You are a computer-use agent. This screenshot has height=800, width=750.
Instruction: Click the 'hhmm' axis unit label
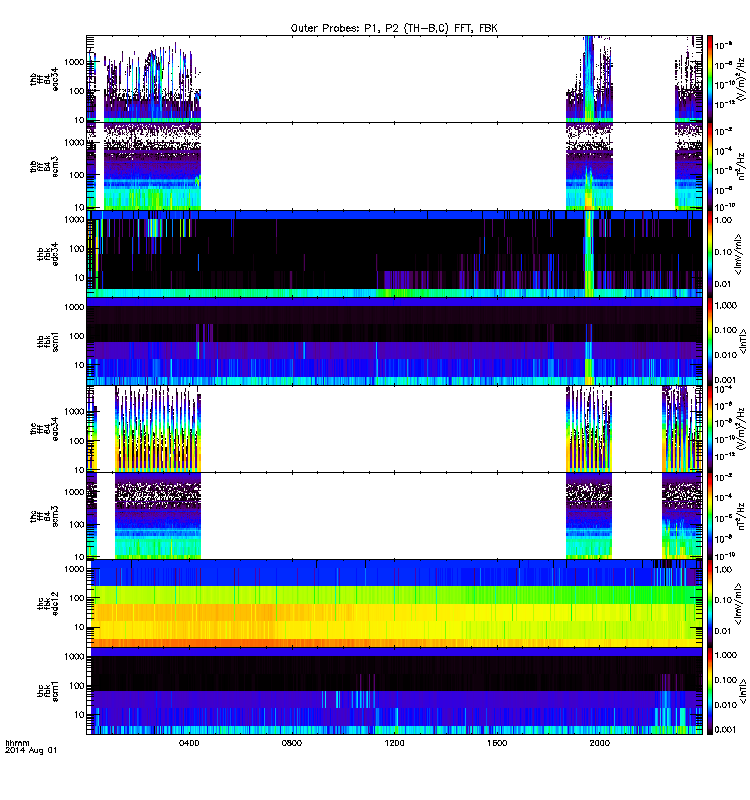click(x=17, y=743)
